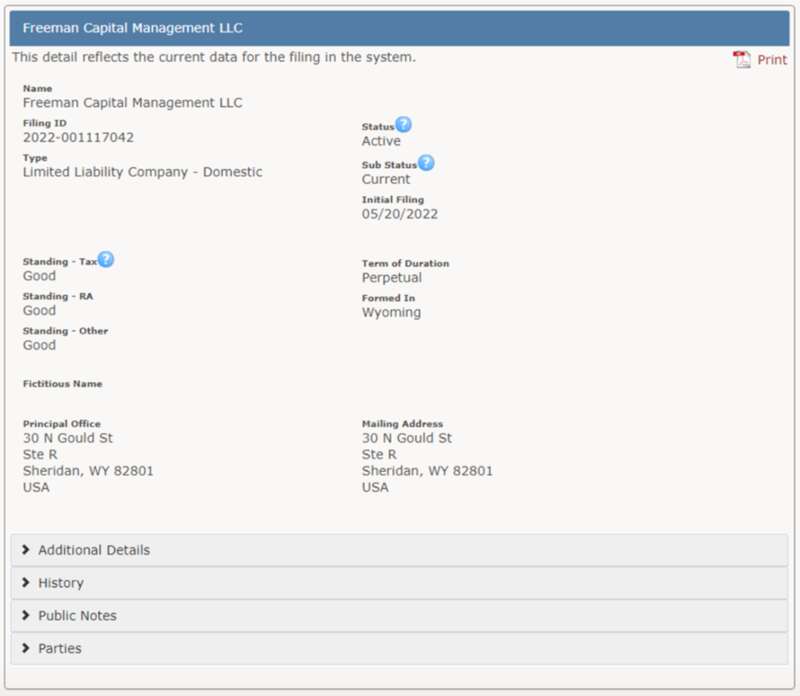
Task: Click the Freeman Capital Management LLC header bar
Action: click(399, 28)
